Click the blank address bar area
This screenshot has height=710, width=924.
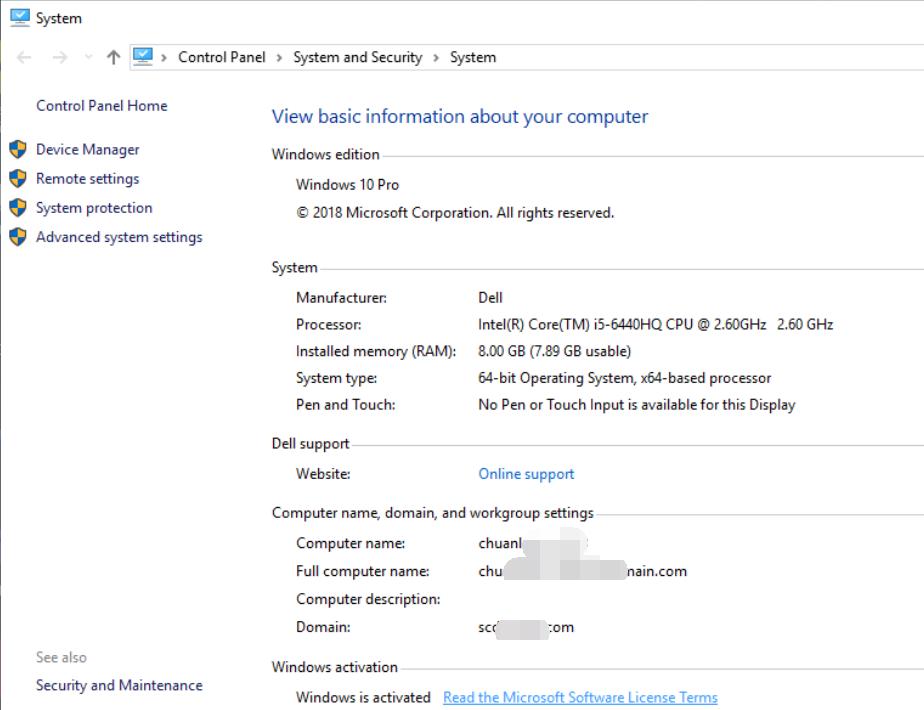(x=700, y=57)
